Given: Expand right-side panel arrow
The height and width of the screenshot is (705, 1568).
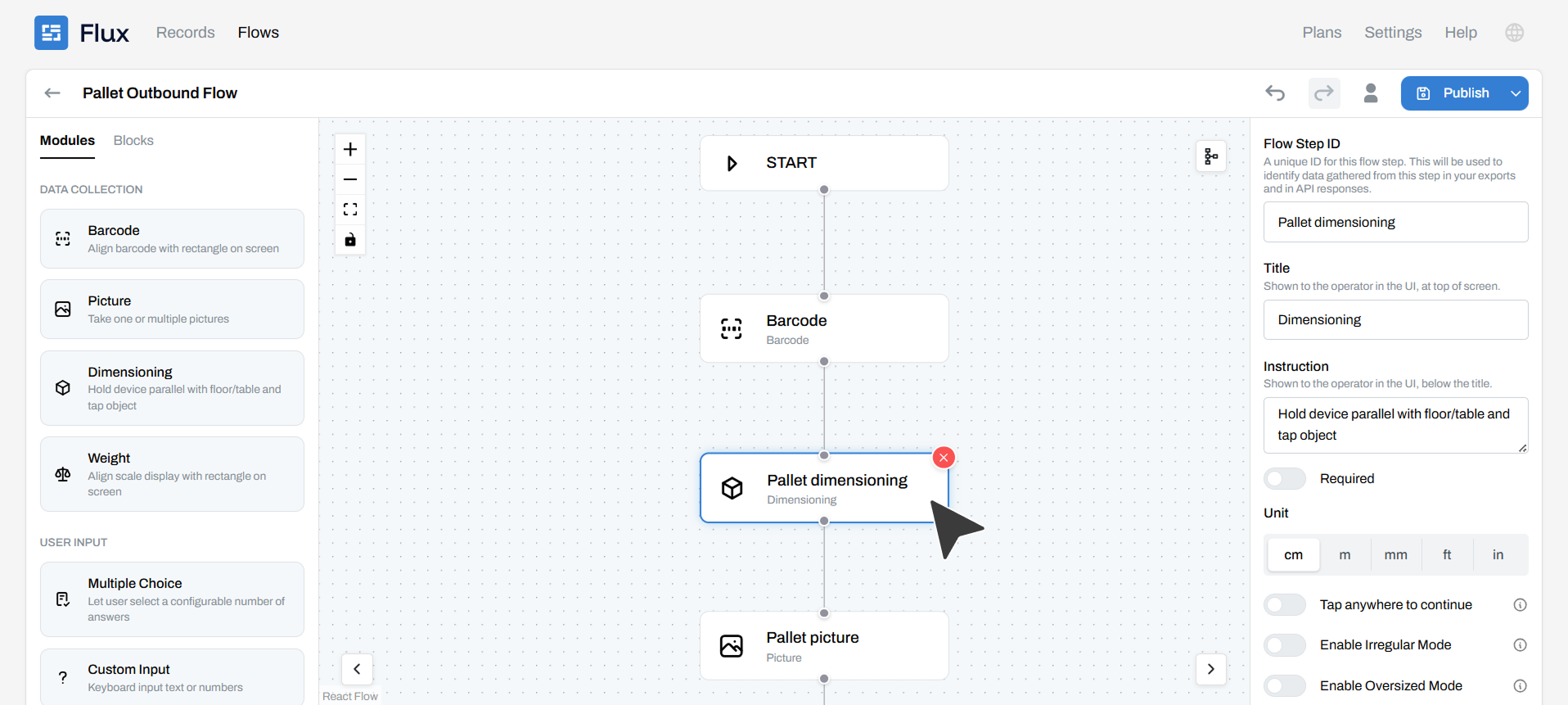Looking at the screenshot, I should 1210,669.
